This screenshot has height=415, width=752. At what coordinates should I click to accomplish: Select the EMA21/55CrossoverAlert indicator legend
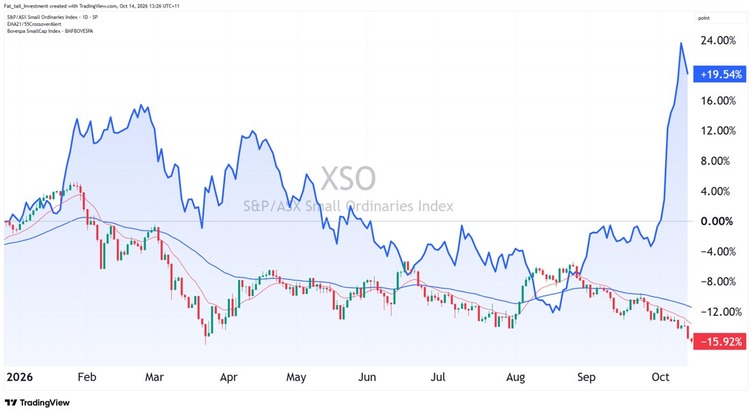tap(34, 24)
